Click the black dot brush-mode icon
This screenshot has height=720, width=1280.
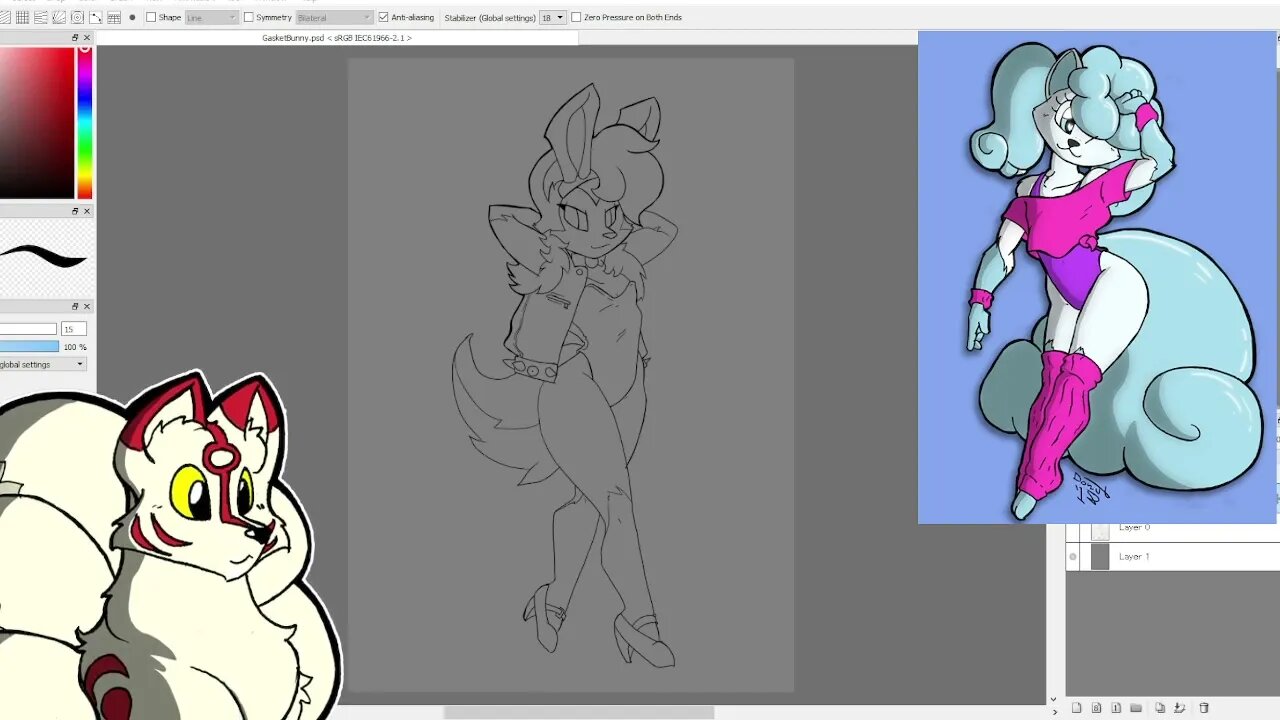(132, 17)
